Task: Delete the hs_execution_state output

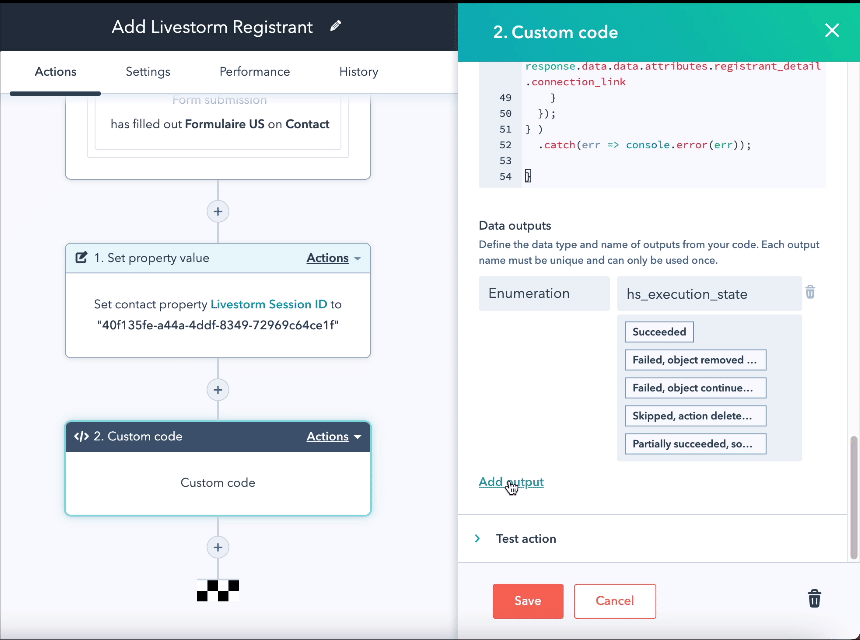Action: (x=810, y=292)
